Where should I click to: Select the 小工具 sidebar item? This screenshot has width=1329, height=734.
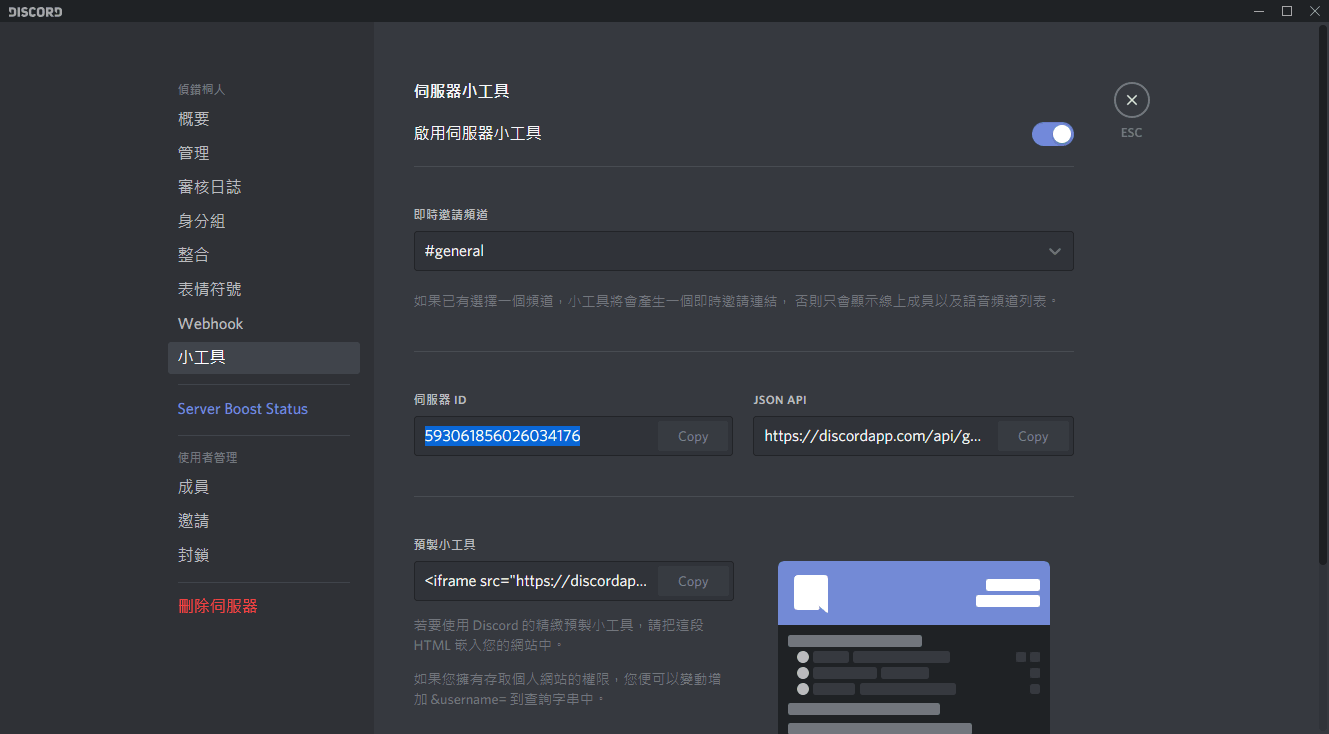click(x=264, y=358)
